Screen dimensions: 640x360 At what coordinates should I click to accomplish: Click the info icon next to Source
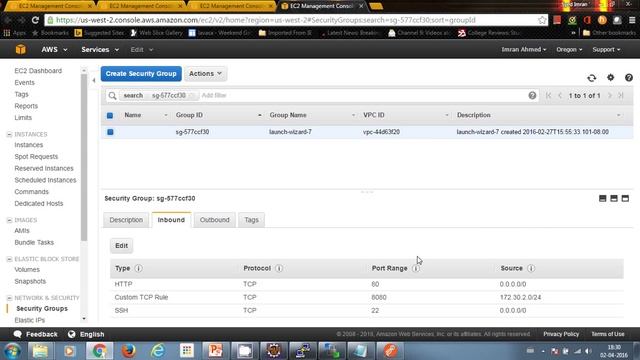pyautogui.click(x=531, y=268)
